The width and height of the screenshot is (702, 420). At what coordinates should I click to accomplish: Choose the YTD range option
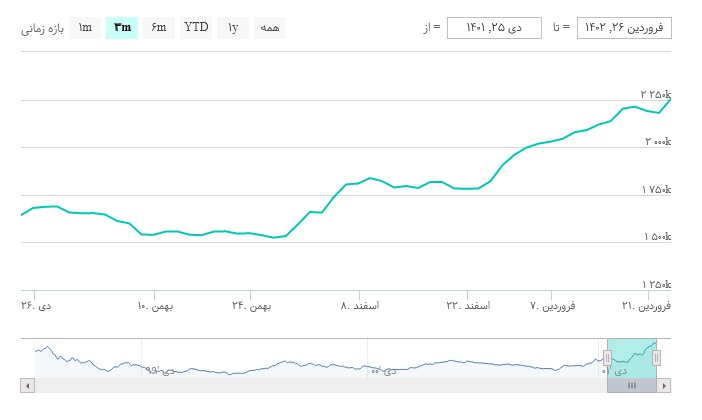[x=196, y=27]
